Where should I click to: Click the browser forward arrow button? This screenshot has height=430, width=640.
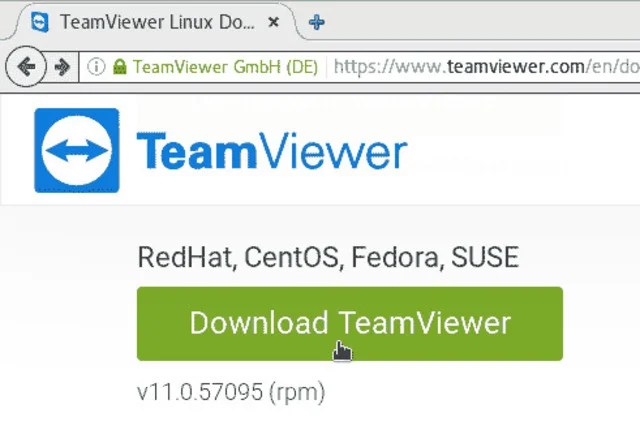point(62,67)
